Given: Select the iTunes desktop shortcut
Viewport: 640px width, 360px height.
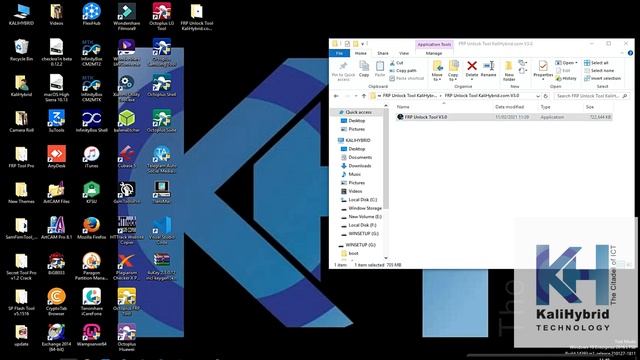Looking at the screenshot, I should pos(91,157).
